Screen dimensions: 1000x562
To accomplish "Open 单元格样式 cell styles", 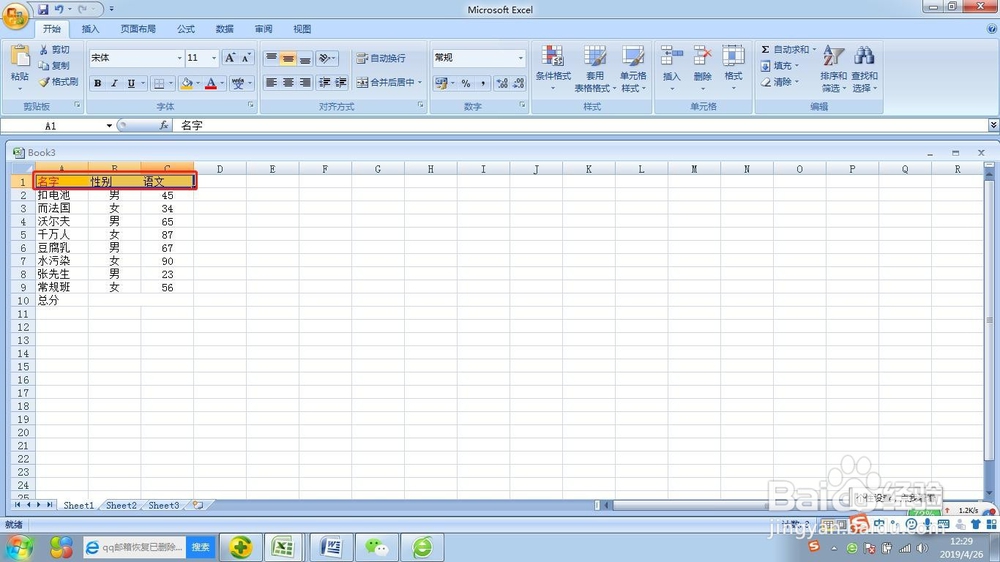I will tap(633, 68).
